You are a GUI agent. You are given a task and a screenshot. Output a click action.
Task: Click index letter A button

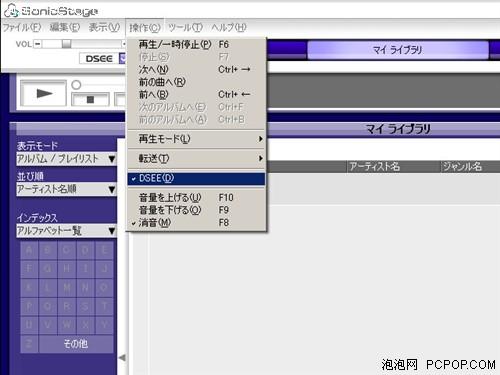[29, 250]
